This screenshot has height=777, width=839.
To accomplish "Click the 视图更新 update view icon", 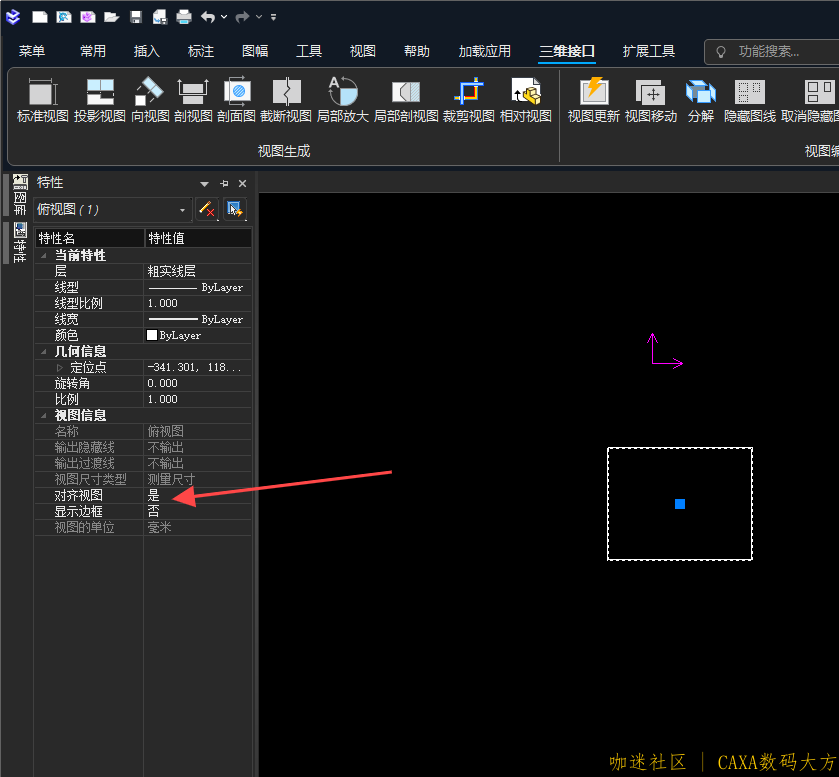I will click(594, 99).
